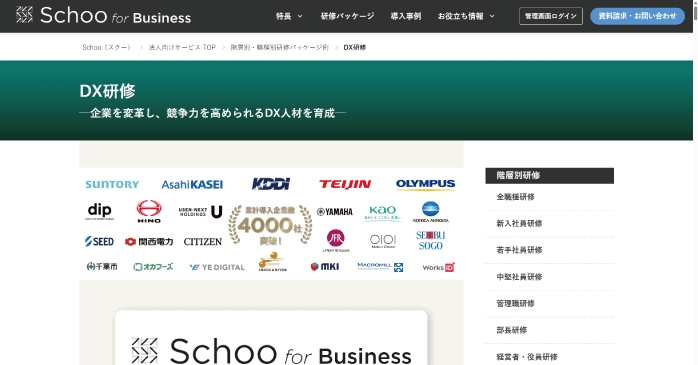Click the Schoo for Business header logo
The height and width of the screenshot is (365, 698).
tap(103, 16)
